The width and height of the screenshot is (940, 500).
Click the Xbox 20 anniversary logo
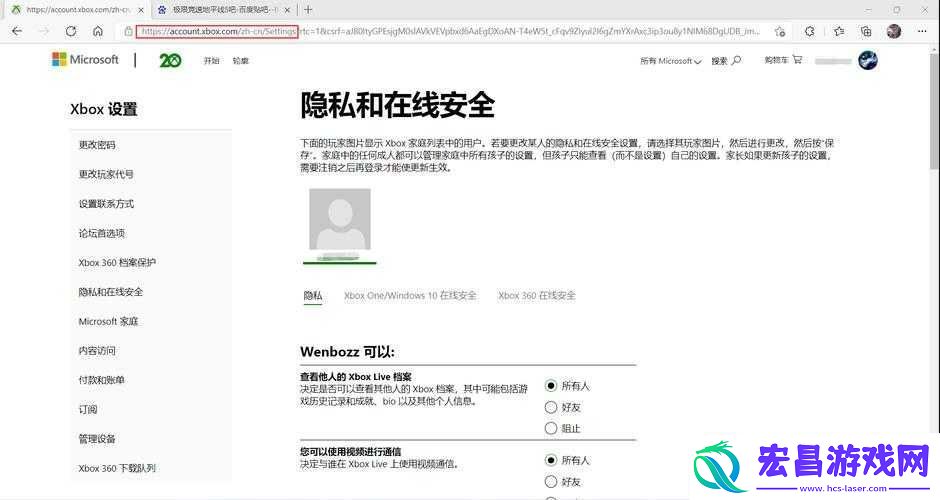pos(170,60)
